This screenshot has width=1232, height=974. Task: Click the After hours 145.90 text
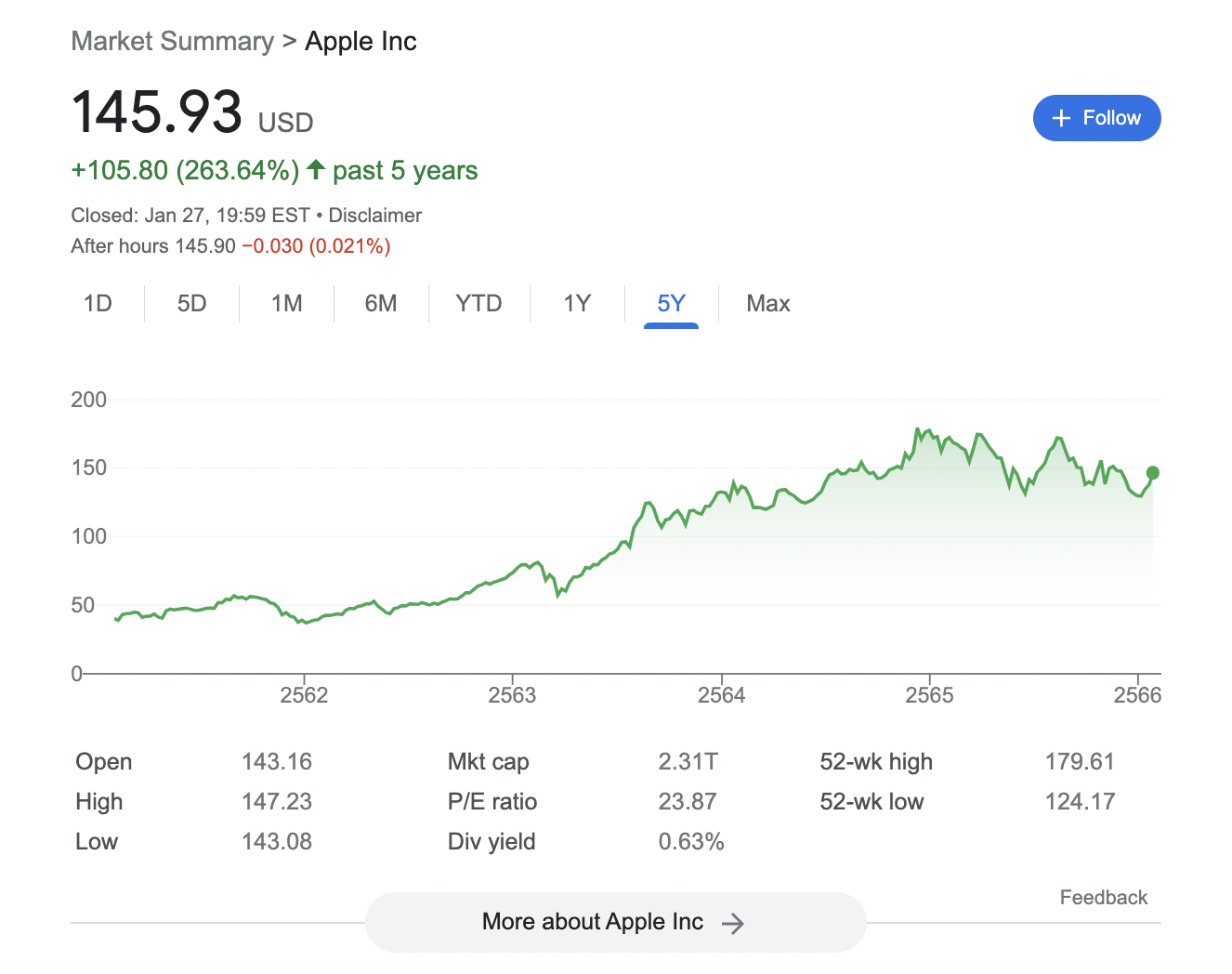coord(153,246)
